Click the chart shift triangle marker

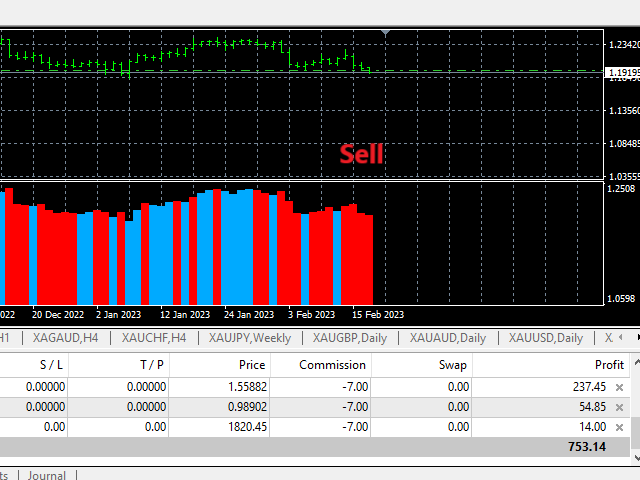click(386, 33)
